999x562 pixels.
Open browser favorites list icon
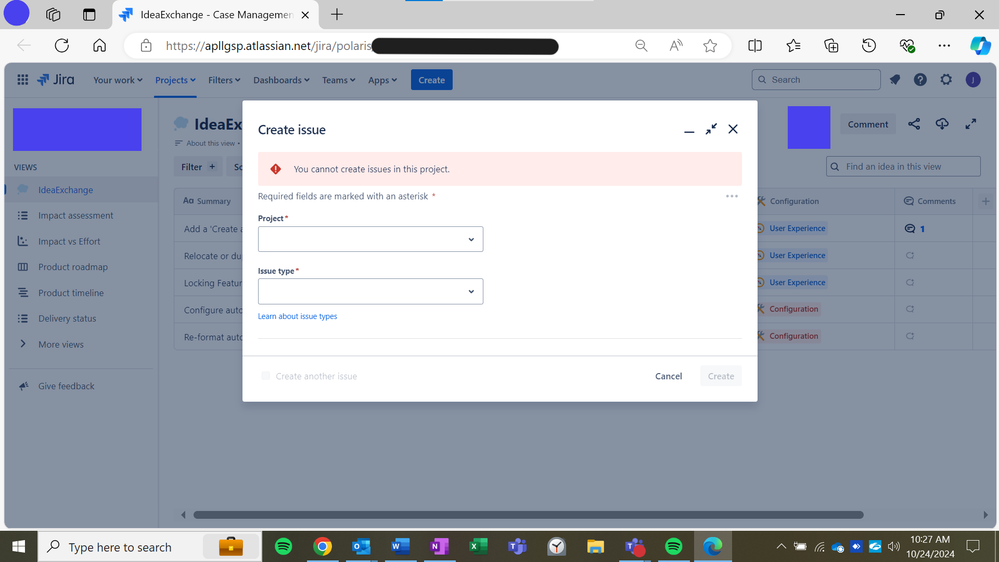(x=793, y=46)
